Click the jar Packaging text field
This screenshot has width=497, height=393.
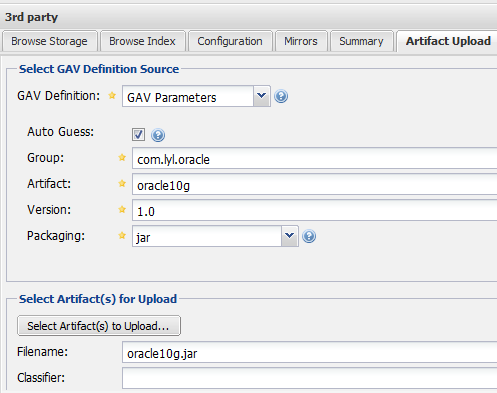click(x=207, y=236)
